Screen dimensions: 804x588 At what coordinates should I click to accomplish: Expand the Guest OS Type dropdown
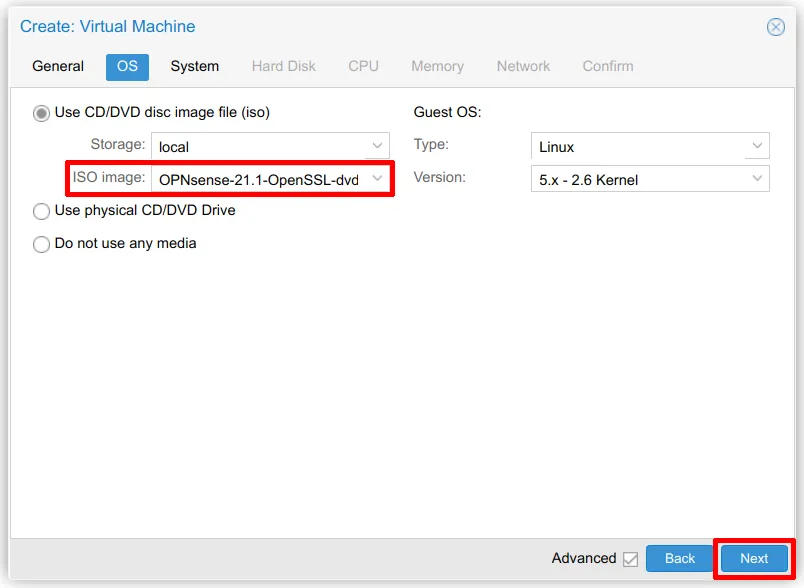[x=756, y=146]
